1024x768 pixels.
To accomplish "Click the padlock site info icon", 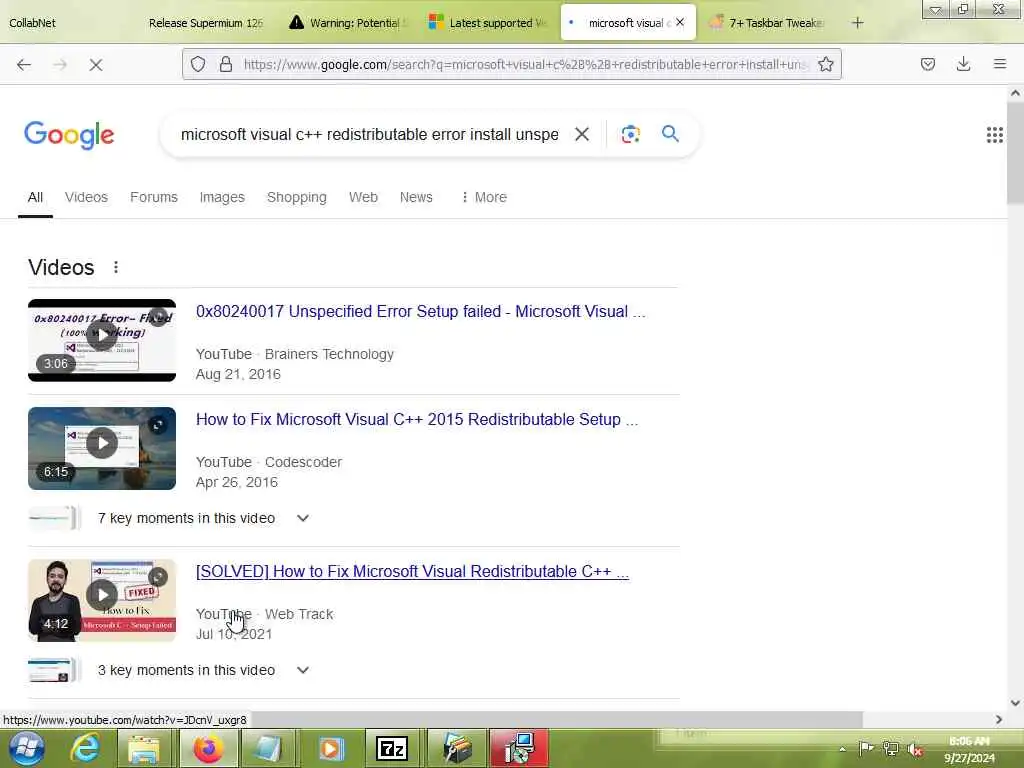I will (x=226, y=64).
